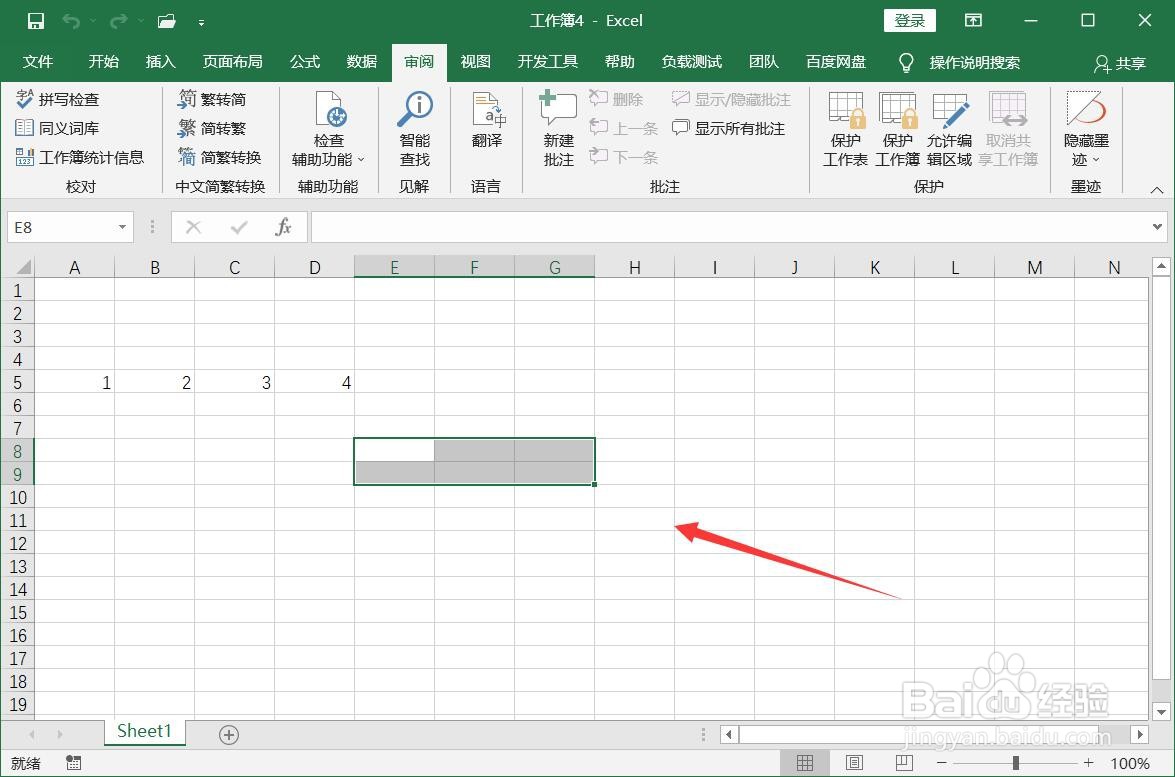Open 智能查找 smart lookup
This screenshot has width=1175, height=777.
coord(414,128)
